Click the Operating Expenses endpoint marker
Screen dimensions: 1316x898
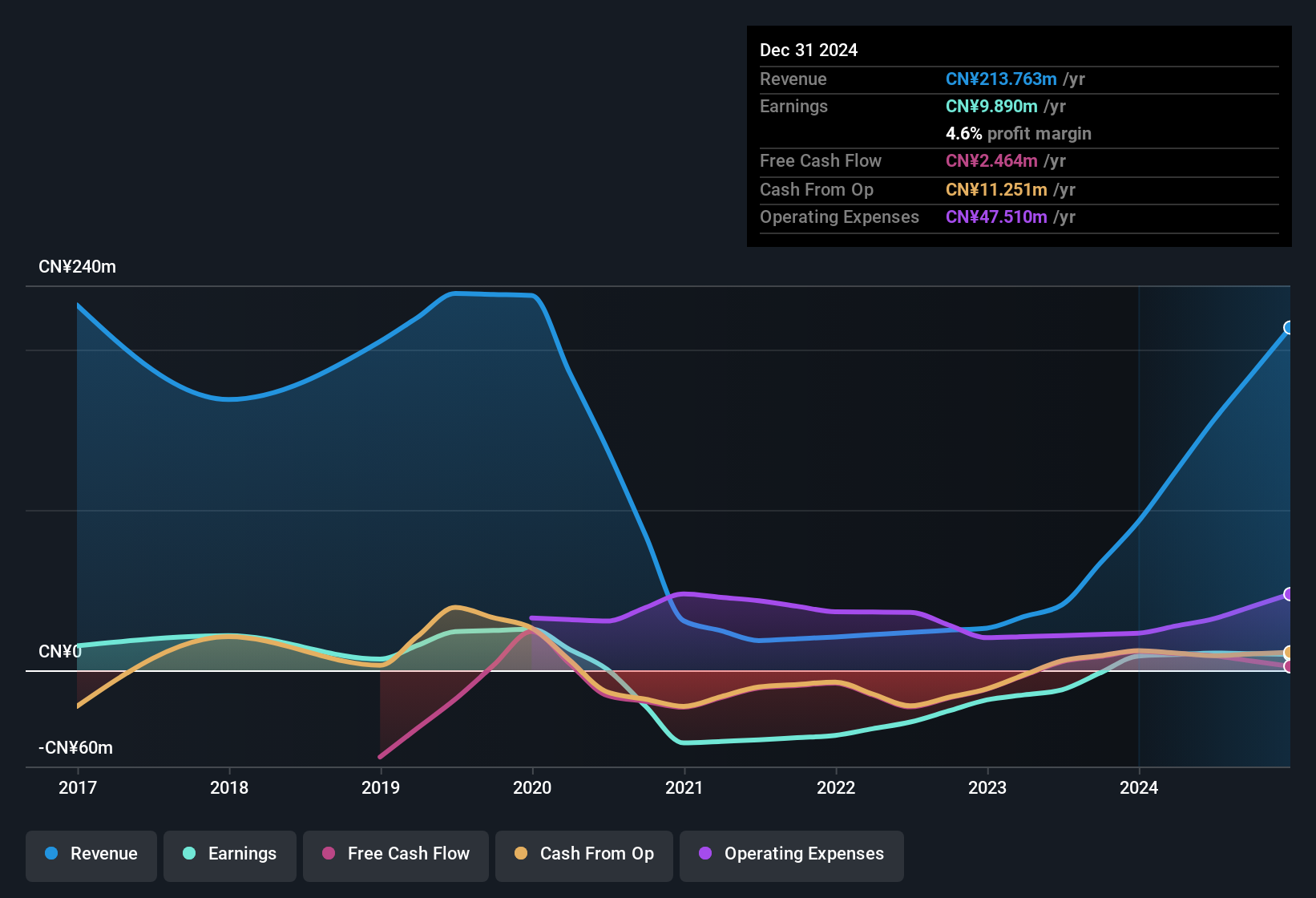coord(1288,594)
